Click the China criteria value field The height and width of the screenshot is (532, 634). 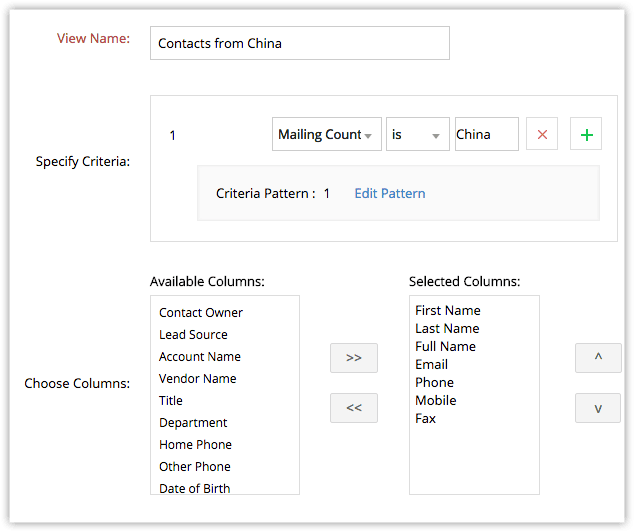(x=486, y=134)
